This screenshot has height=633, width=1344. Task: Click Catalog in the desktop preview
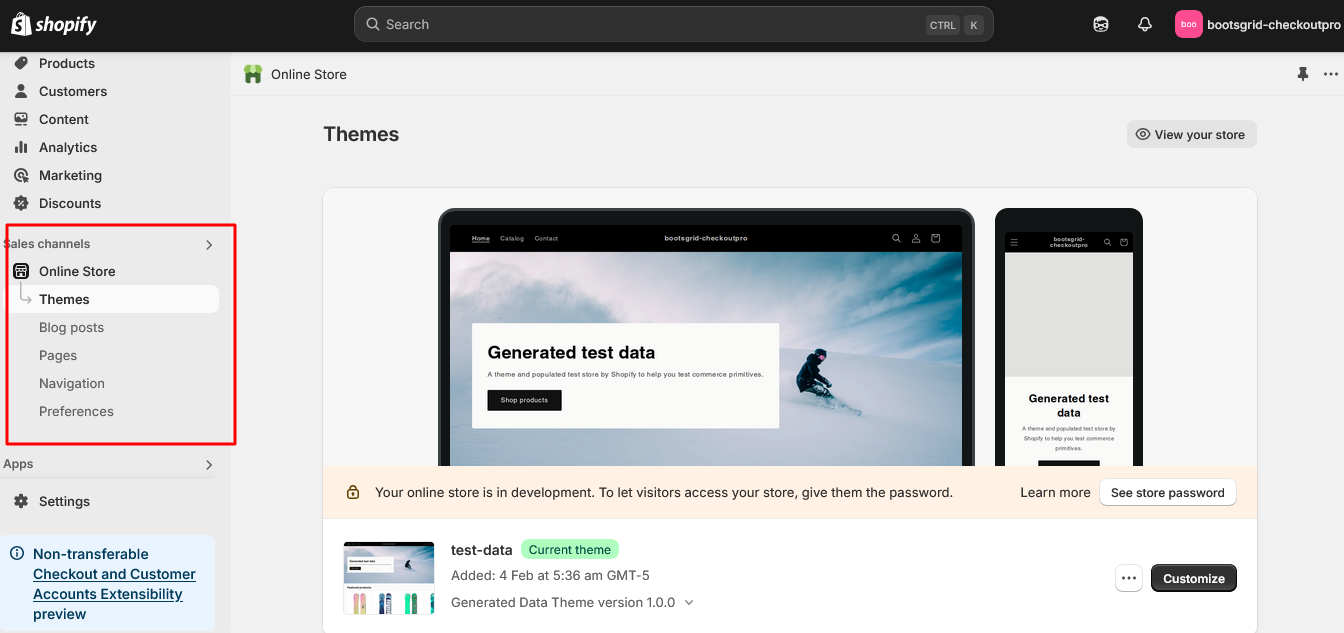pyautogui.click(x=512, y=238)
